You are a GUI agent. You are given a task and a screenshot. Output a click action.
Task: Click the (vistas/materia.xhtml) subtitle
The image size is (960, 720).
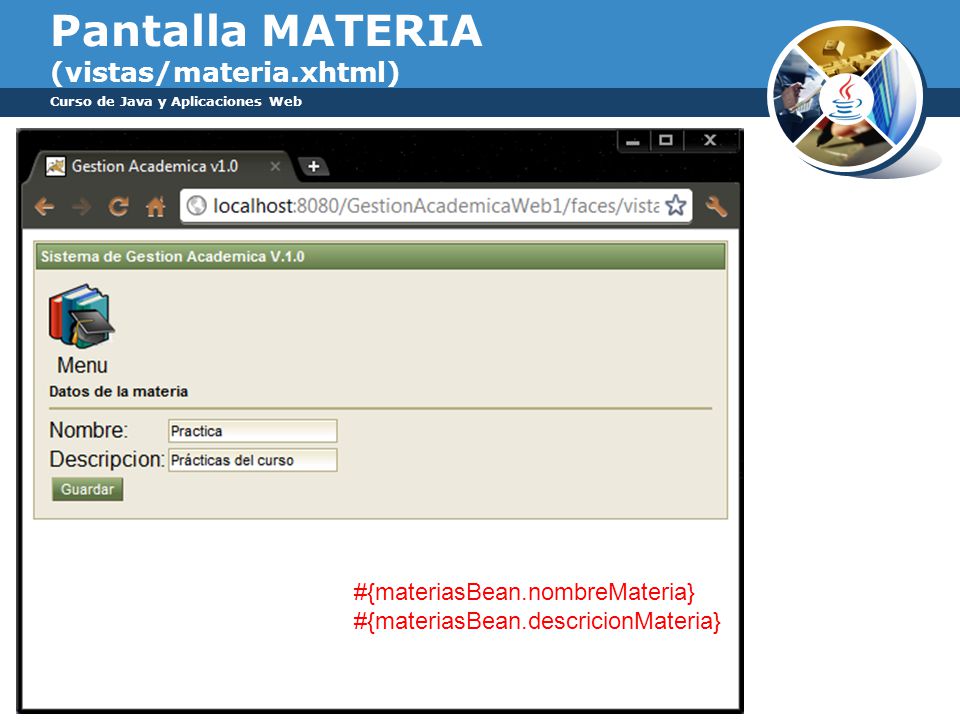tap(225, 72)
